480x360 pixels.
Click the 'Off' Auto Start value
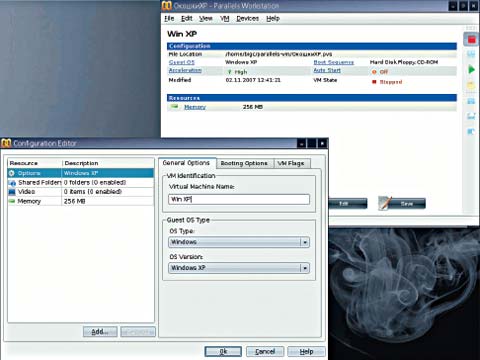click(x=384, y=72)
